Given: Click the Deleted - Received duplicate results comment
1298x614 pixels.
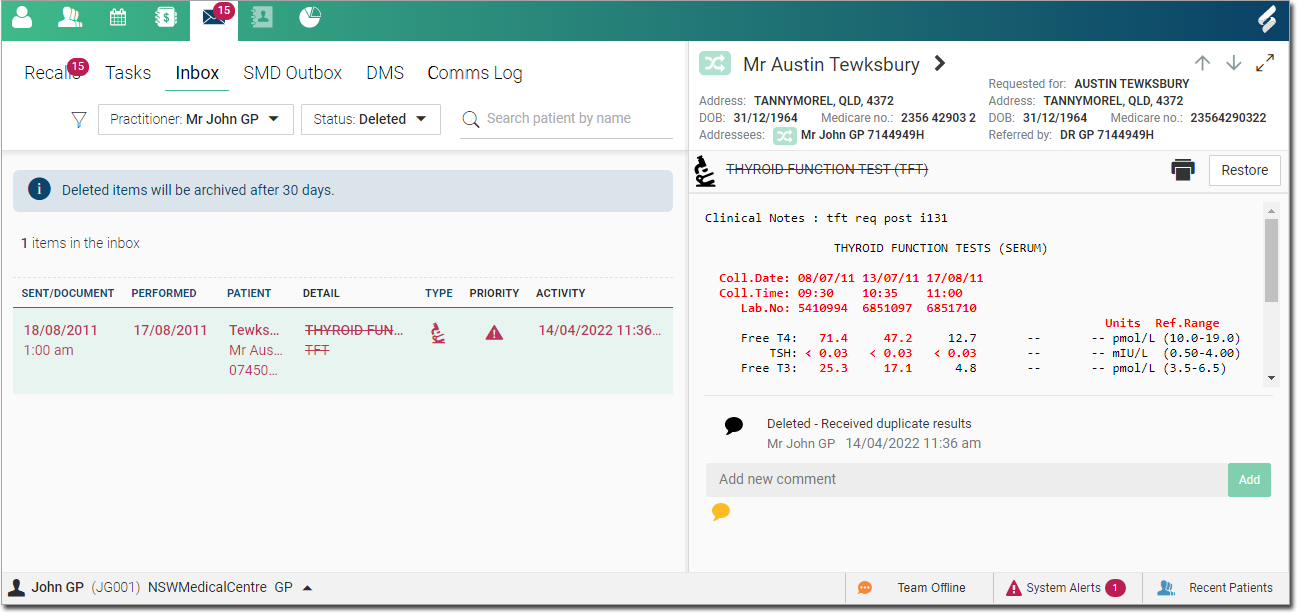Looking at the screenshot, I should click(869, 424).
